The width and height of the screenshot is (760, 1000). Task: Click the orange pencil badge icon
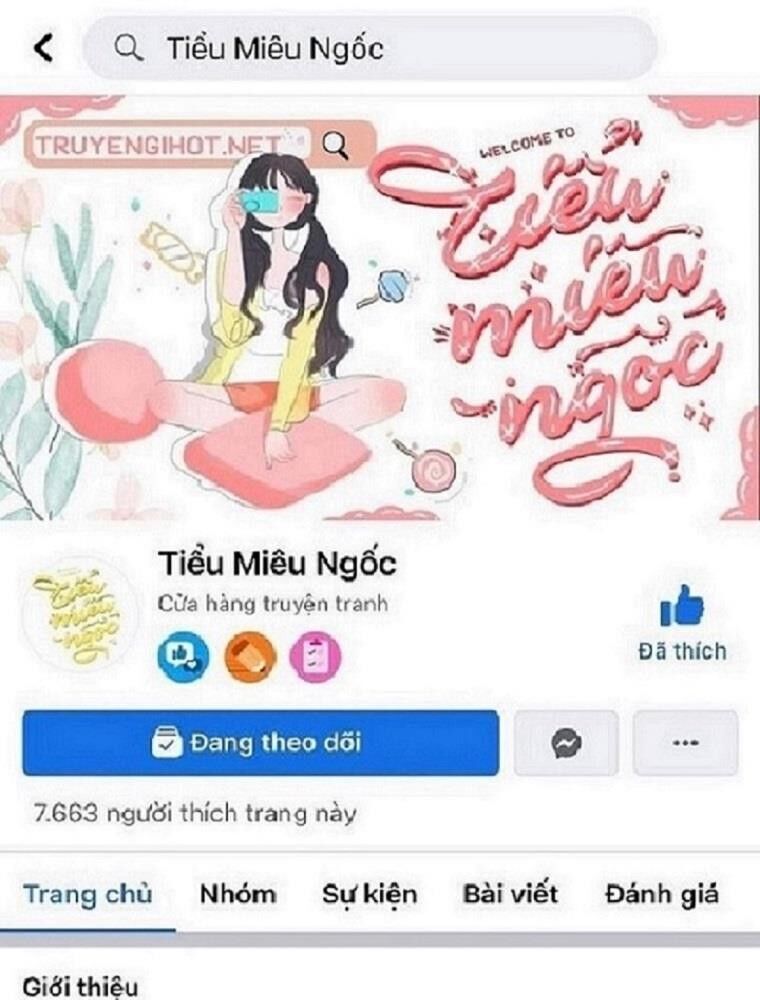click(x=251, y=656)
